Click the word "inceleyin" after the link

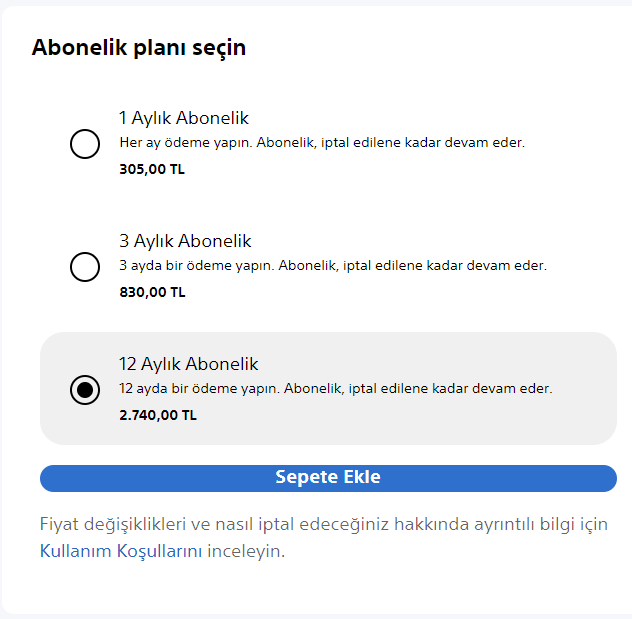coord(245,551)
